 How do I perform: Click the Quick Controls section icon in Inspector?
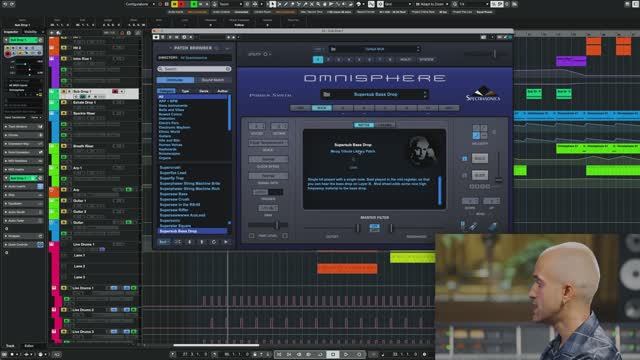click(40, 244)
